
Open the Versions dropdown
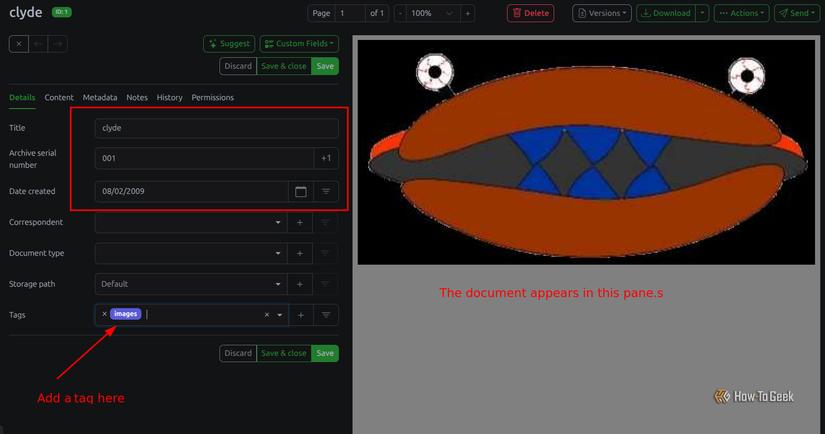[601, 13]
